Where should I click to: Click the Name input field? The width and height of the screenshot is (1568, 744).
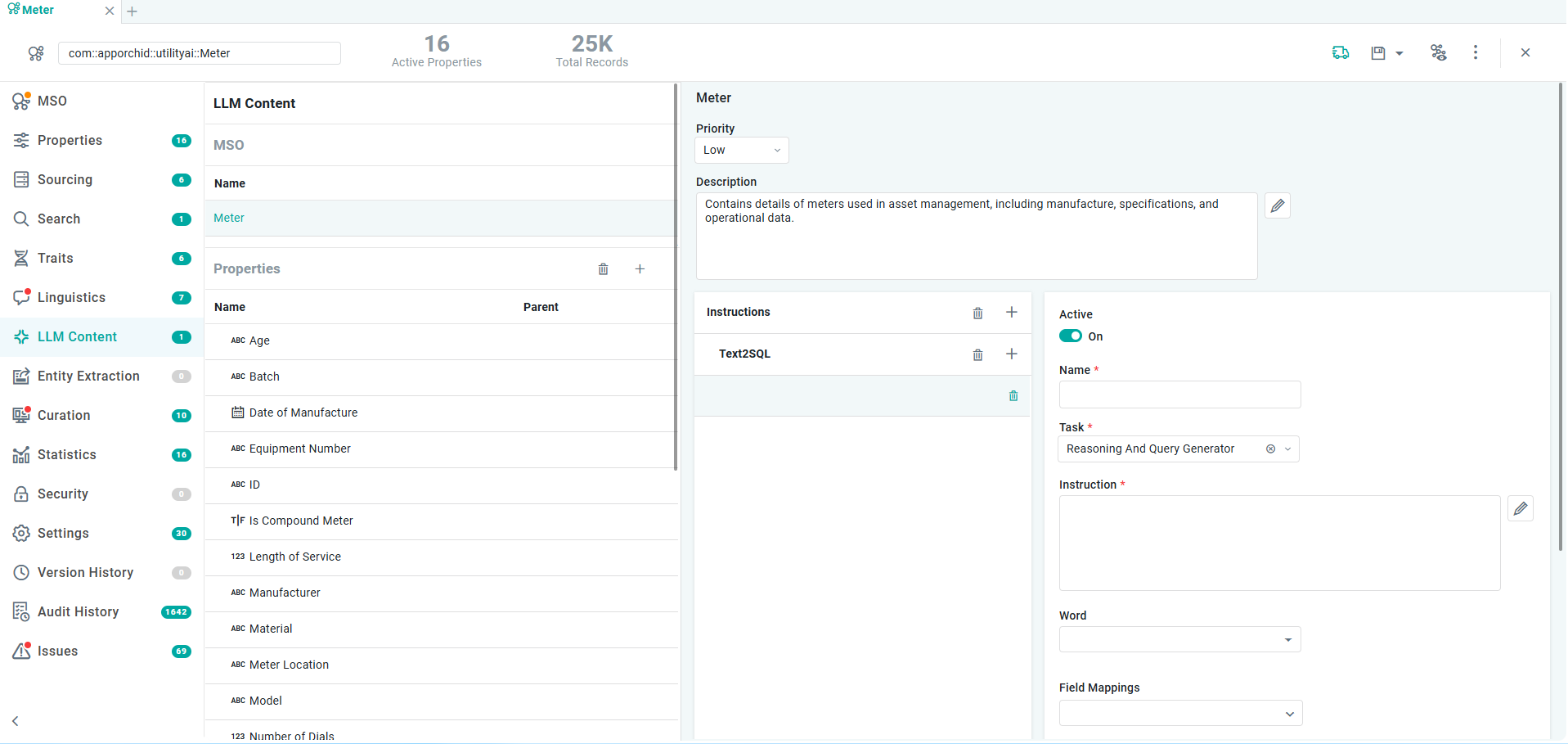tap(1179, 395)
